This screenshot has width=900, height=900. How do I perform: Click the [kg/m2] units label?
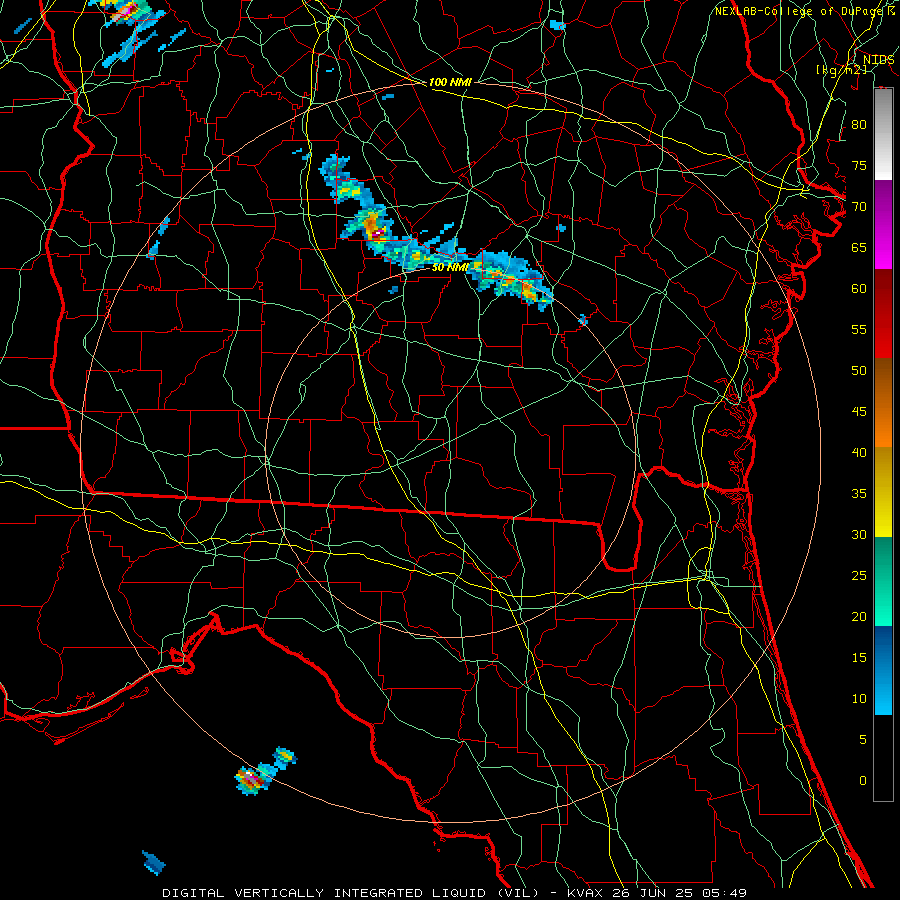coord(841,69)
